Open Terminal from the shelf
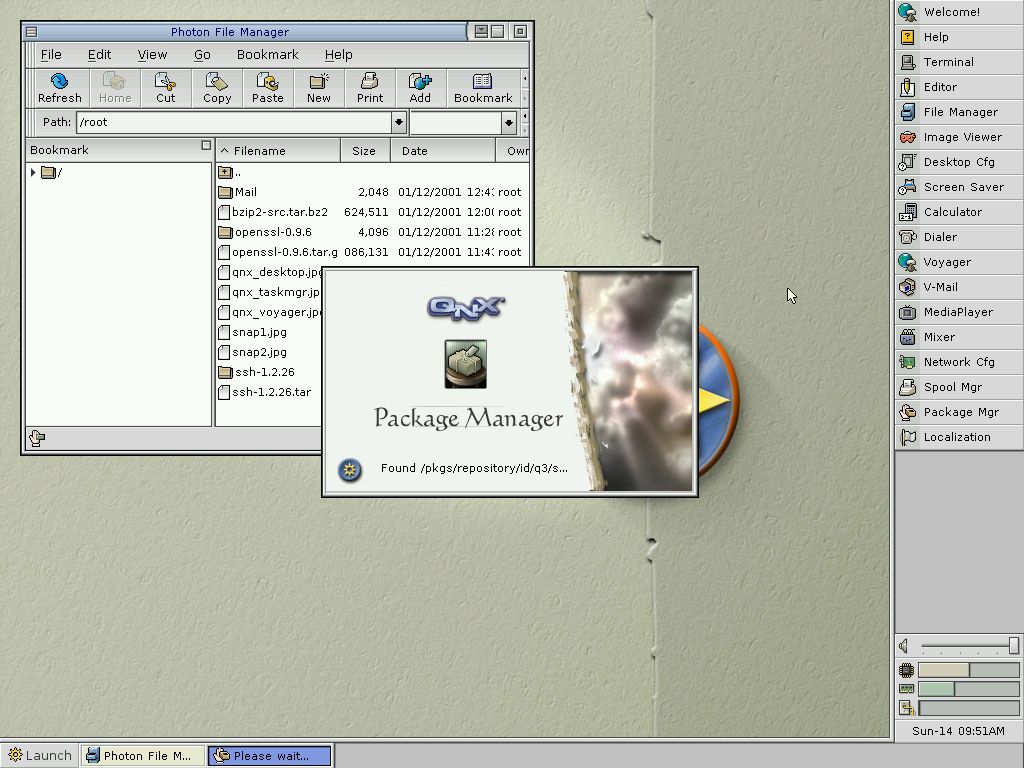 (x=948, y=62)
